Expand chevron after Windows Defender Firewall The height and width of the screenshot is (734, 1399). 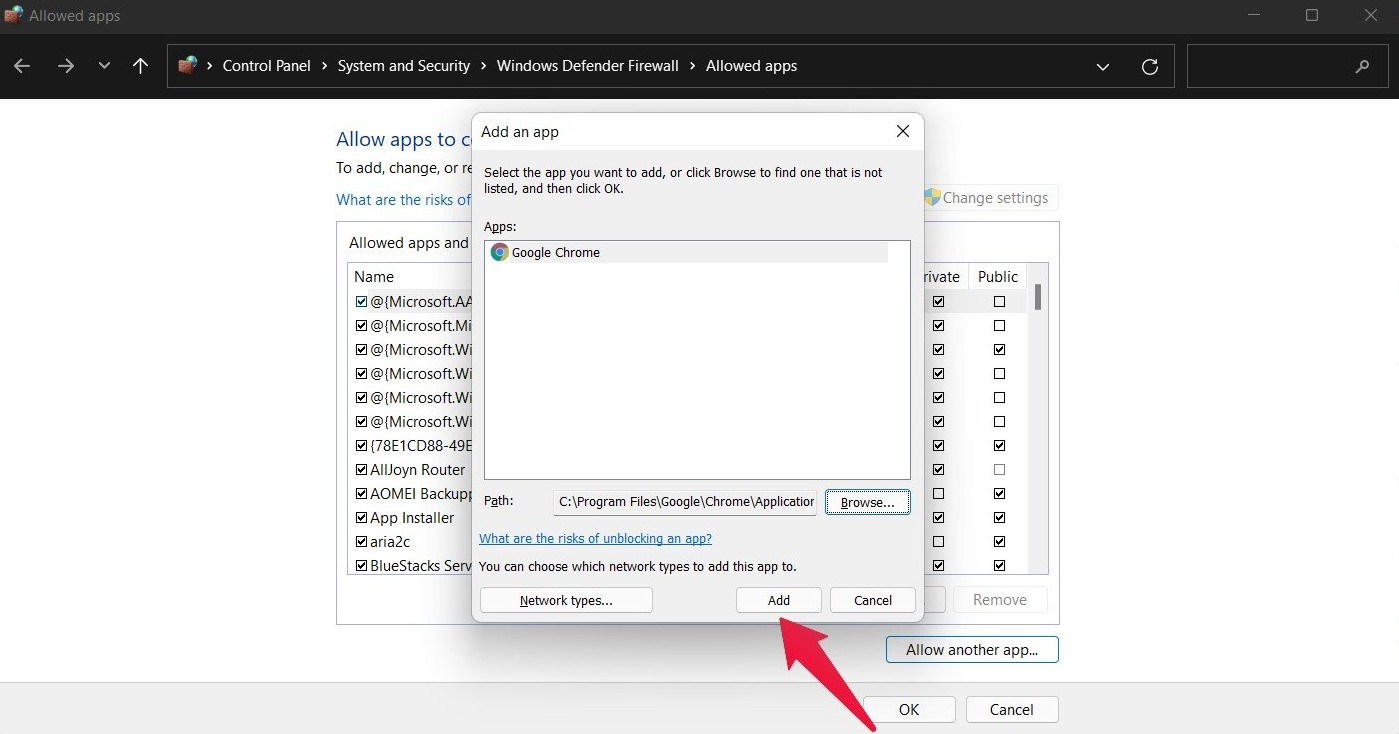coord(692,66)
